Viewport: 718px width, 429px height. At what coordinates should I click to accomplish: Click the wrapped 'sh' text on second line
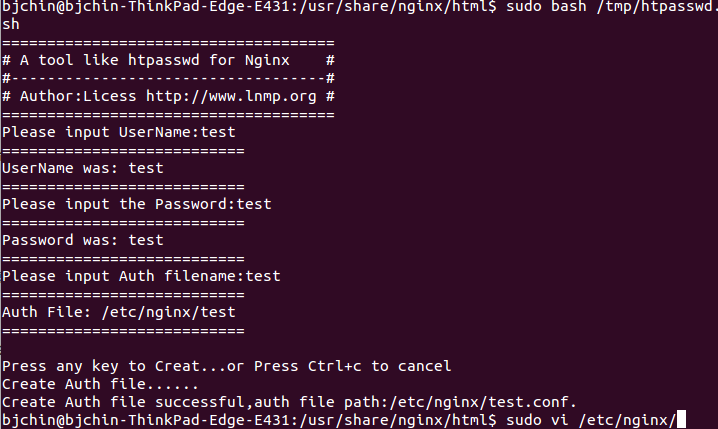(x=11, y=24)
